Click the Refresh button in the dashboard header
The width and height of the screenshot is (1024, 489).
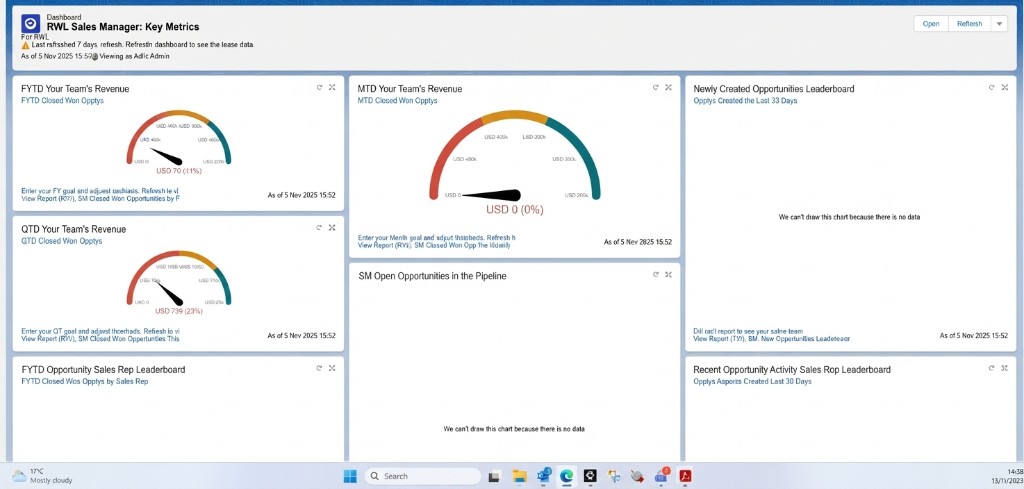(969, 24)
